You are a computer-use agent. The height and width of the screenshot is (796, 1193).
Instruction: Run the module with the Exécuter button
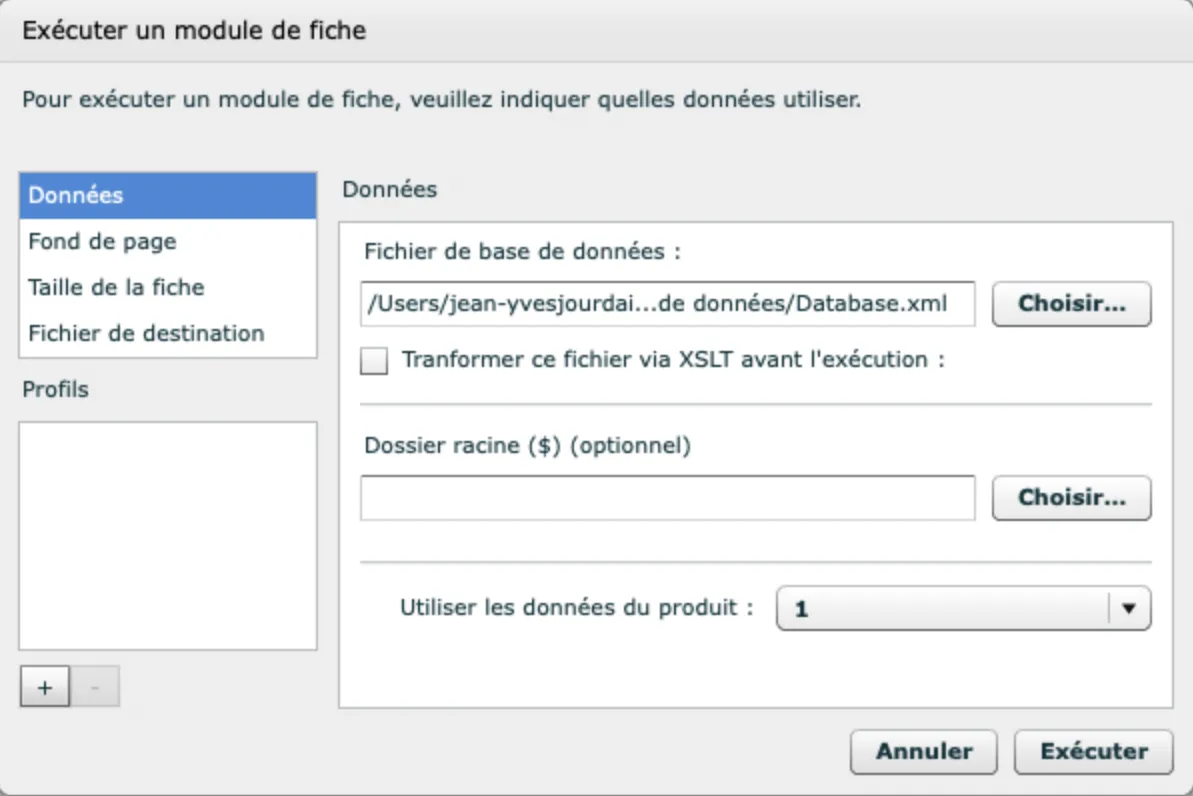click(x=1093, y=751)
